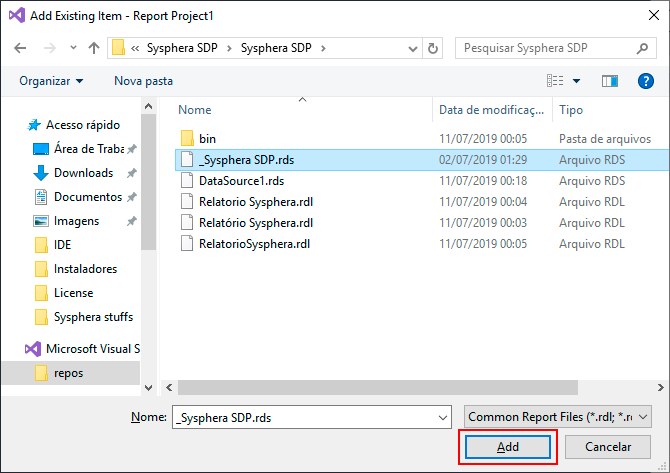Click the Pasta de arquivos type cell

pyautogui.click(x=605, y=139)
